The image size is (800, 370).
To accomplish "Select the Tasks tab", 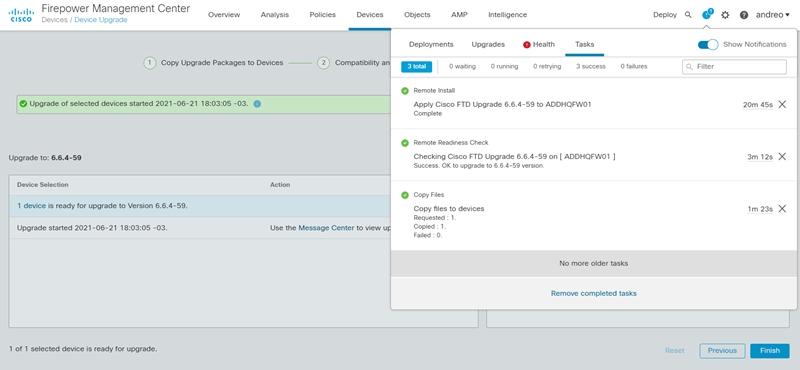I will [x=585, y=44].
